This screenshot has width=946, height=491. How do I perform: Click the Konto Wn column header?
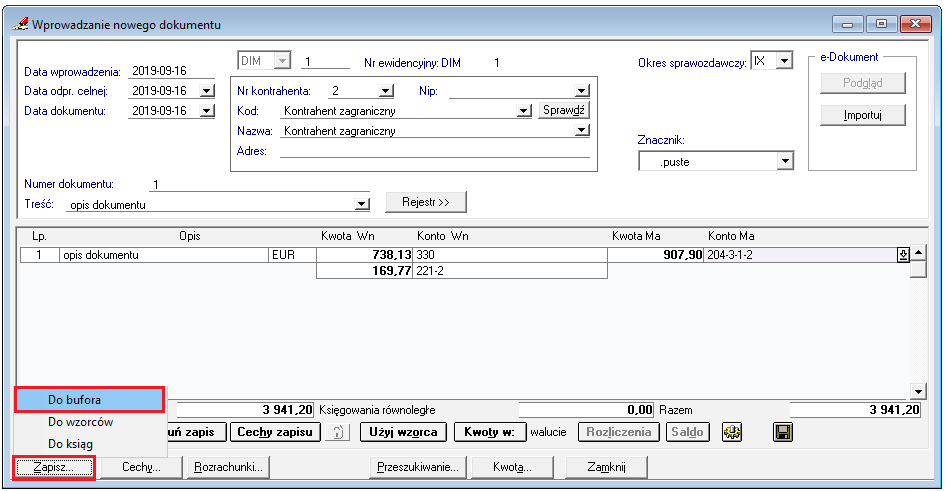coord(442,236)
